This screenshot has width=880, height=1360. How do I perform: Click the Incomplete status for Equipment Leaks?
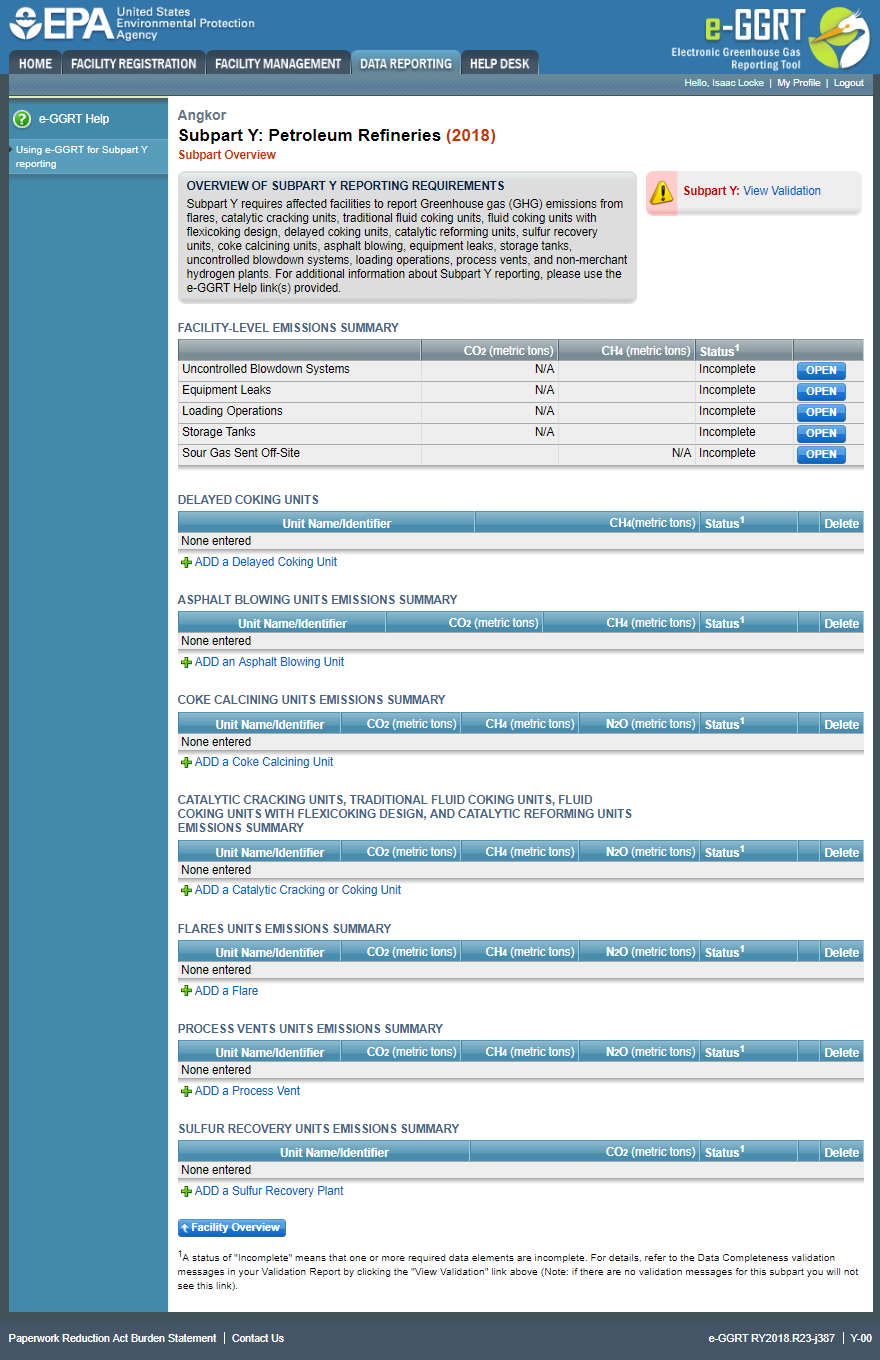(x=727, y=390)
